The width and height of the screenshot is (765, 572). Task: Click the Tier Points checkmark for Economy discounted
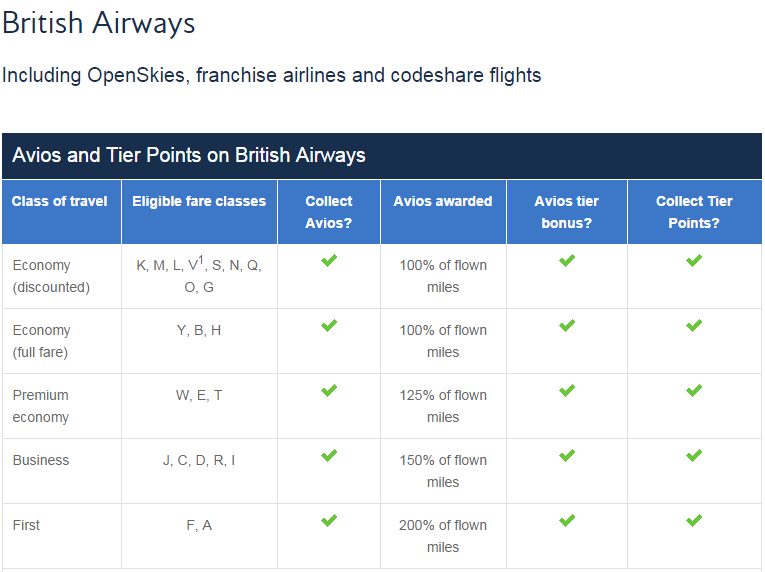tap(694, 260)
